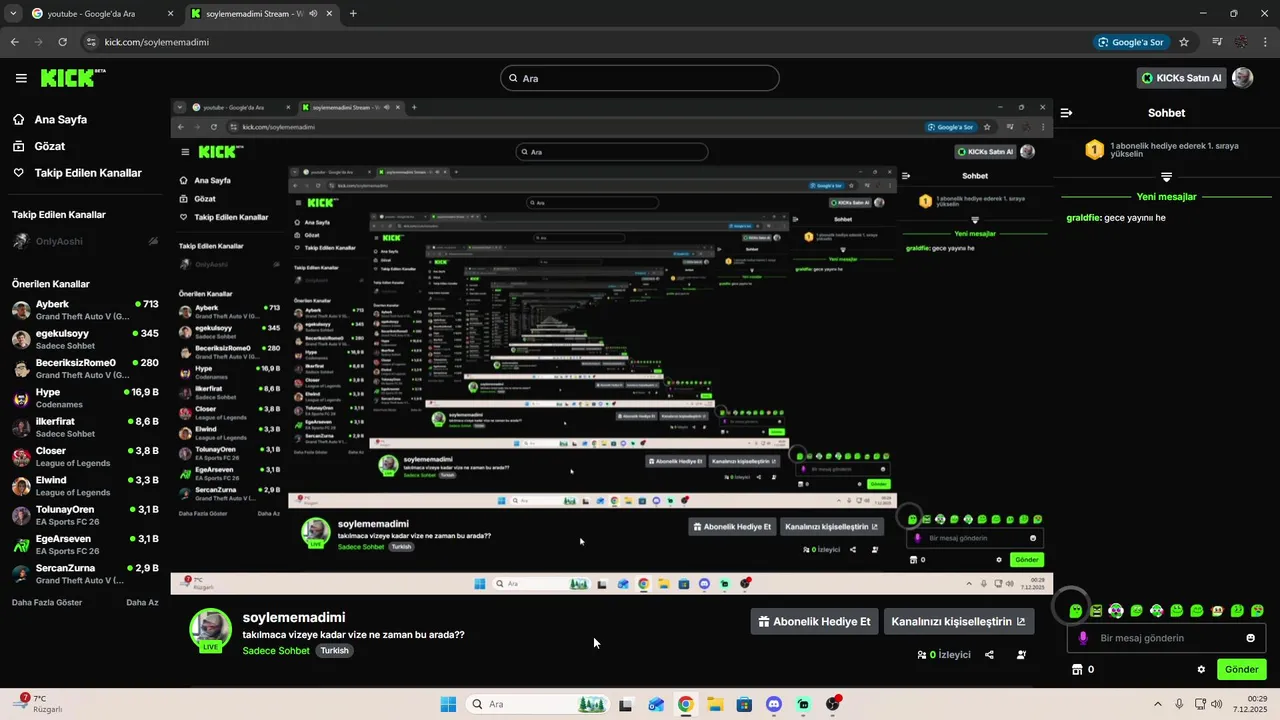Open File Explorer from the taskbar
The height and width of the screenshot is (720, 1280).
pos(715,704)
